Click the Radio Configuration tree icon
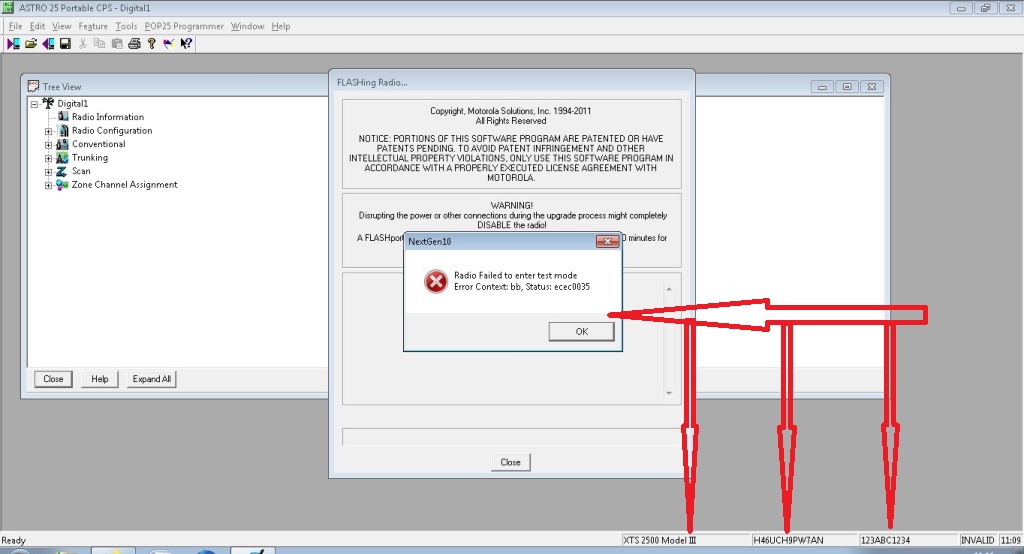Image resolution: width=1024 pixels, height=554 pixels. 63,130
